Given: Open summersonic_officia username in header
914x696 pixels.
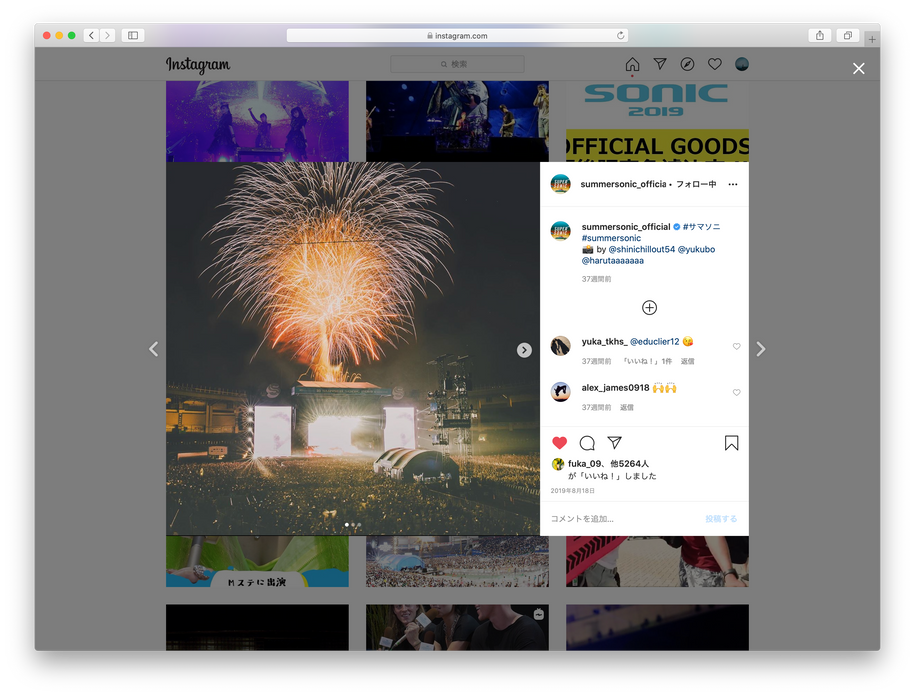Looking at the screenshot, I should click(x=623, y=184).
